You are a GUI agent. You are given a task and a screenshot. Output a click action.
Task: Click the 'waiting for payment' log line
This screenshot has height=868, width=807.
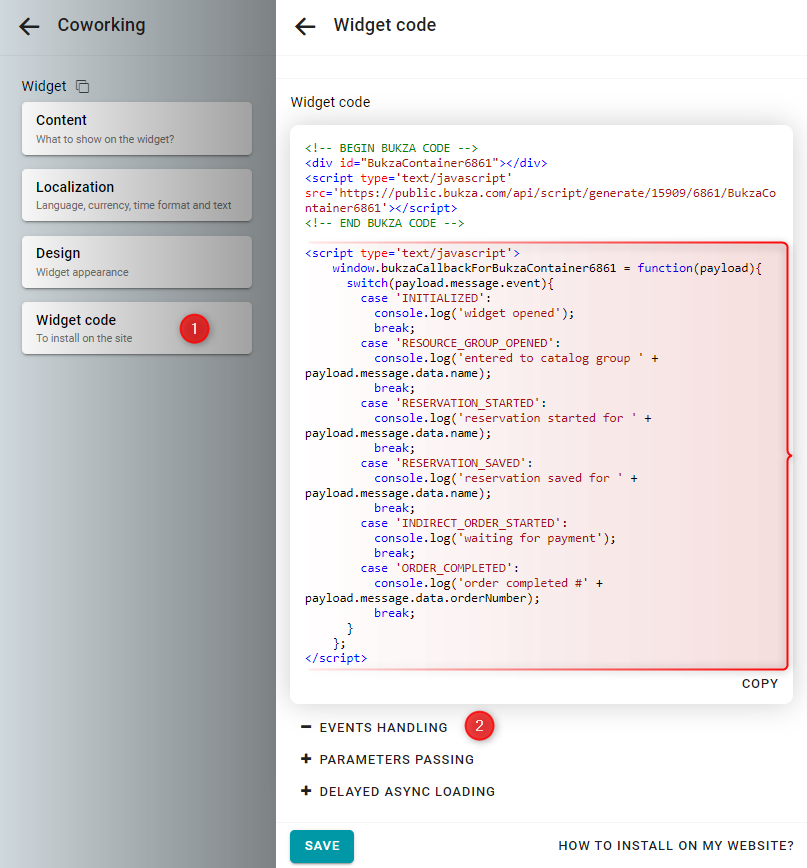495,538
